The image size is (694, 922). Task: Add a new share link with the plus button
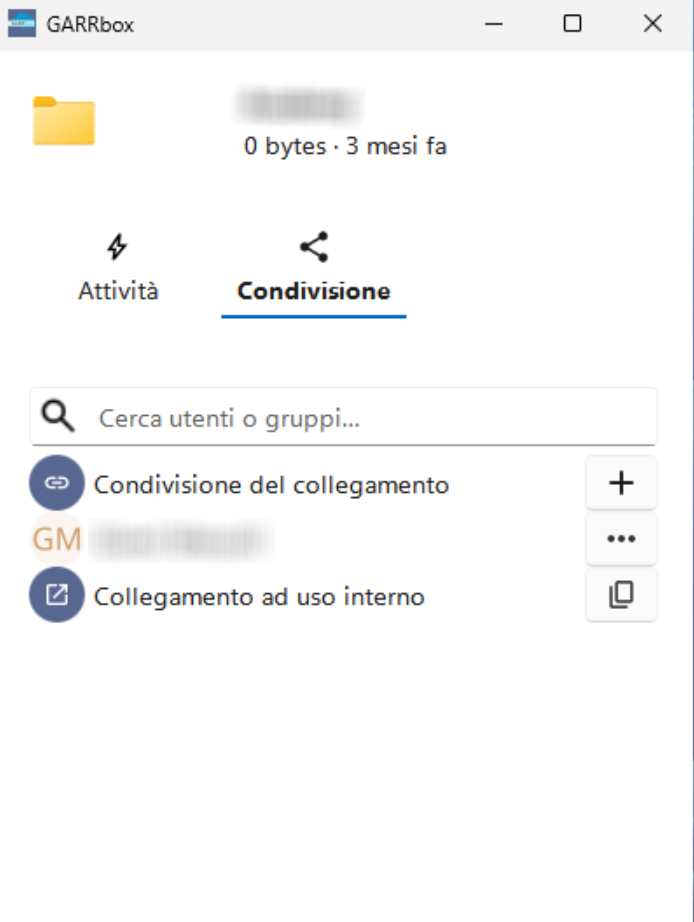[x=620, y=482]
